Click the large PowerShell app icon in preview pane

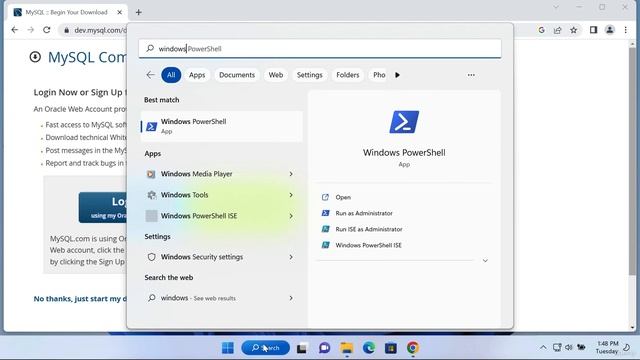404,122
